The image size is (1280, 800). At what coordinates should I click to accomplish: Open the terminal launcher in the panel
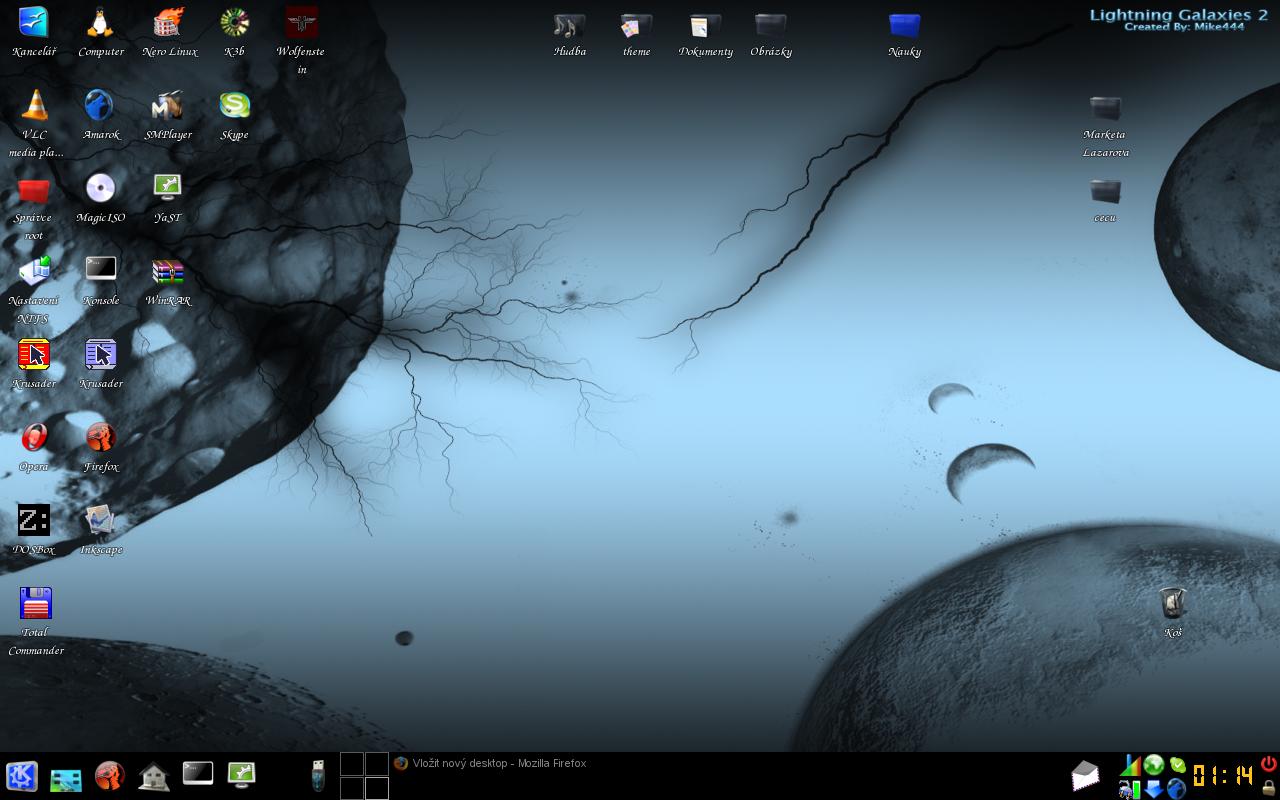tap(198, 773)
